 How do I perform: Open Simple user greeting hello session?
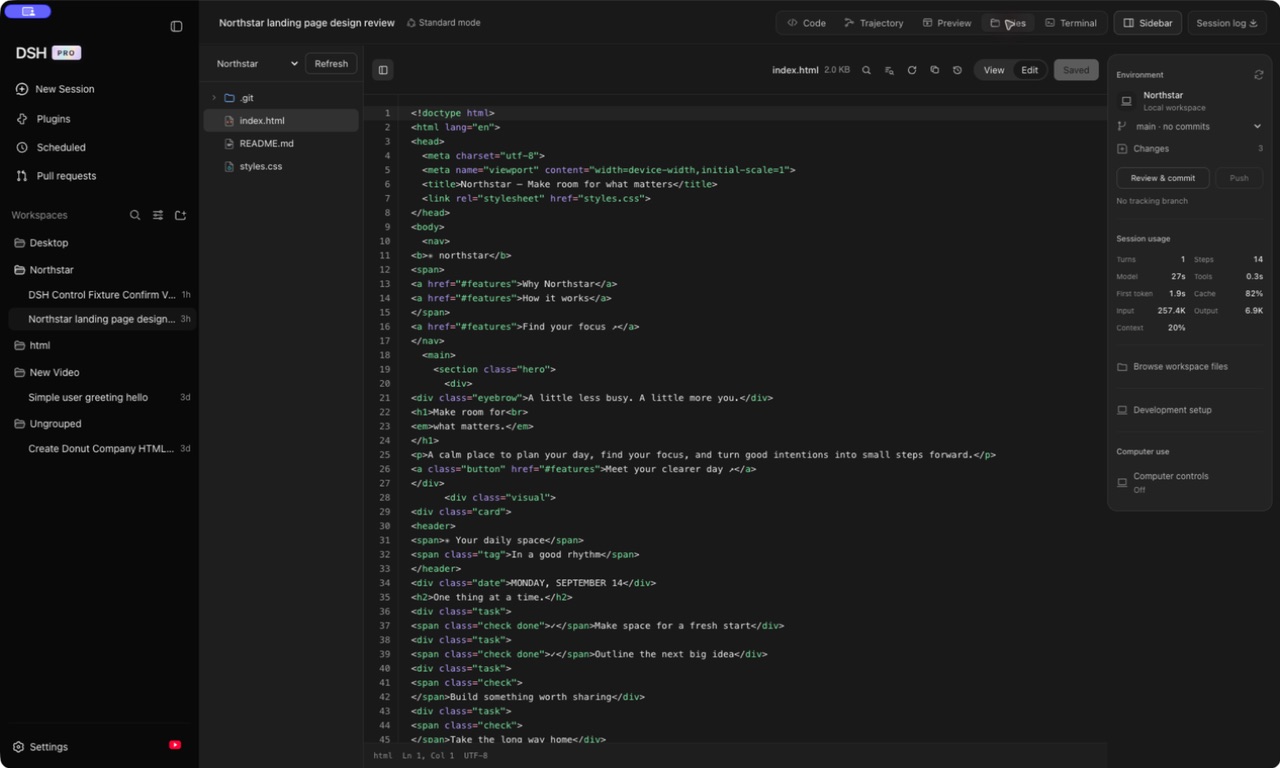101,397
